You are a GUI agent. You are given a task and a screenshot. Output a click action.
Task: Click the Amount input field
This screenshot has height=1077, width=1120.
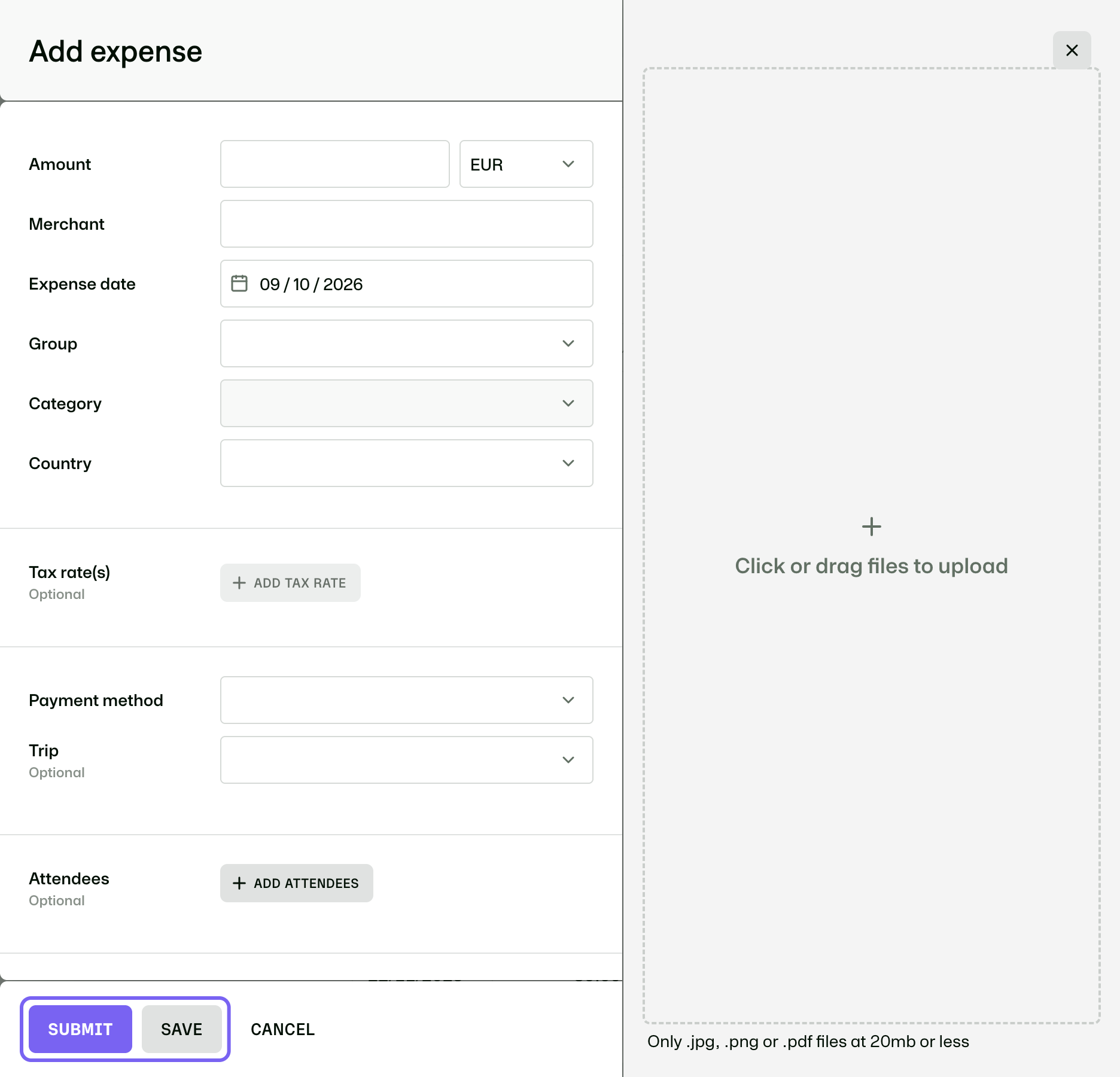(335, 164)
